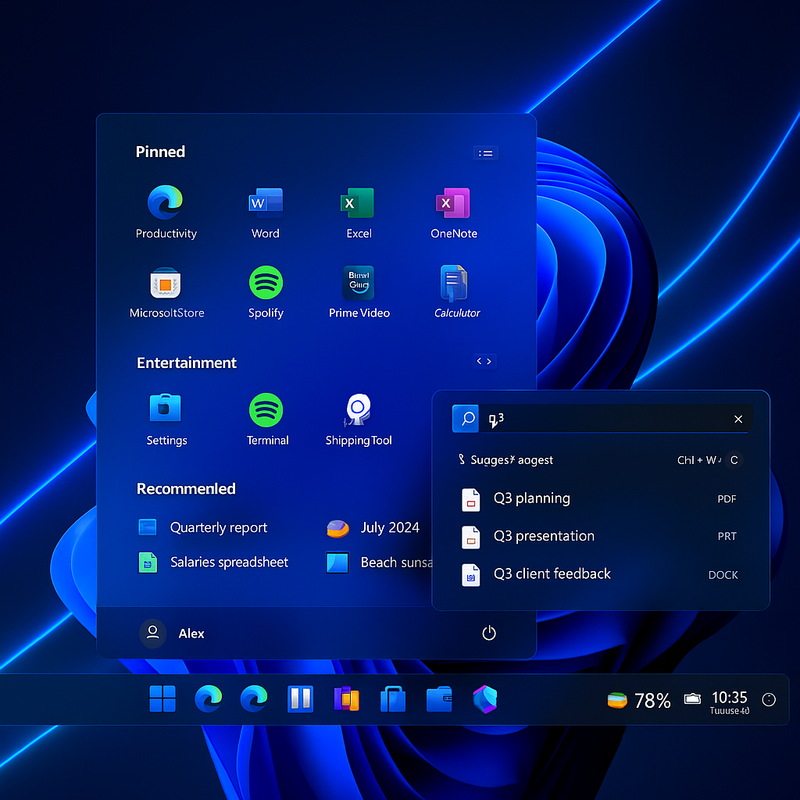Open Q3 planning PDF result
The image size is (800, 800).
coord(599,498)
